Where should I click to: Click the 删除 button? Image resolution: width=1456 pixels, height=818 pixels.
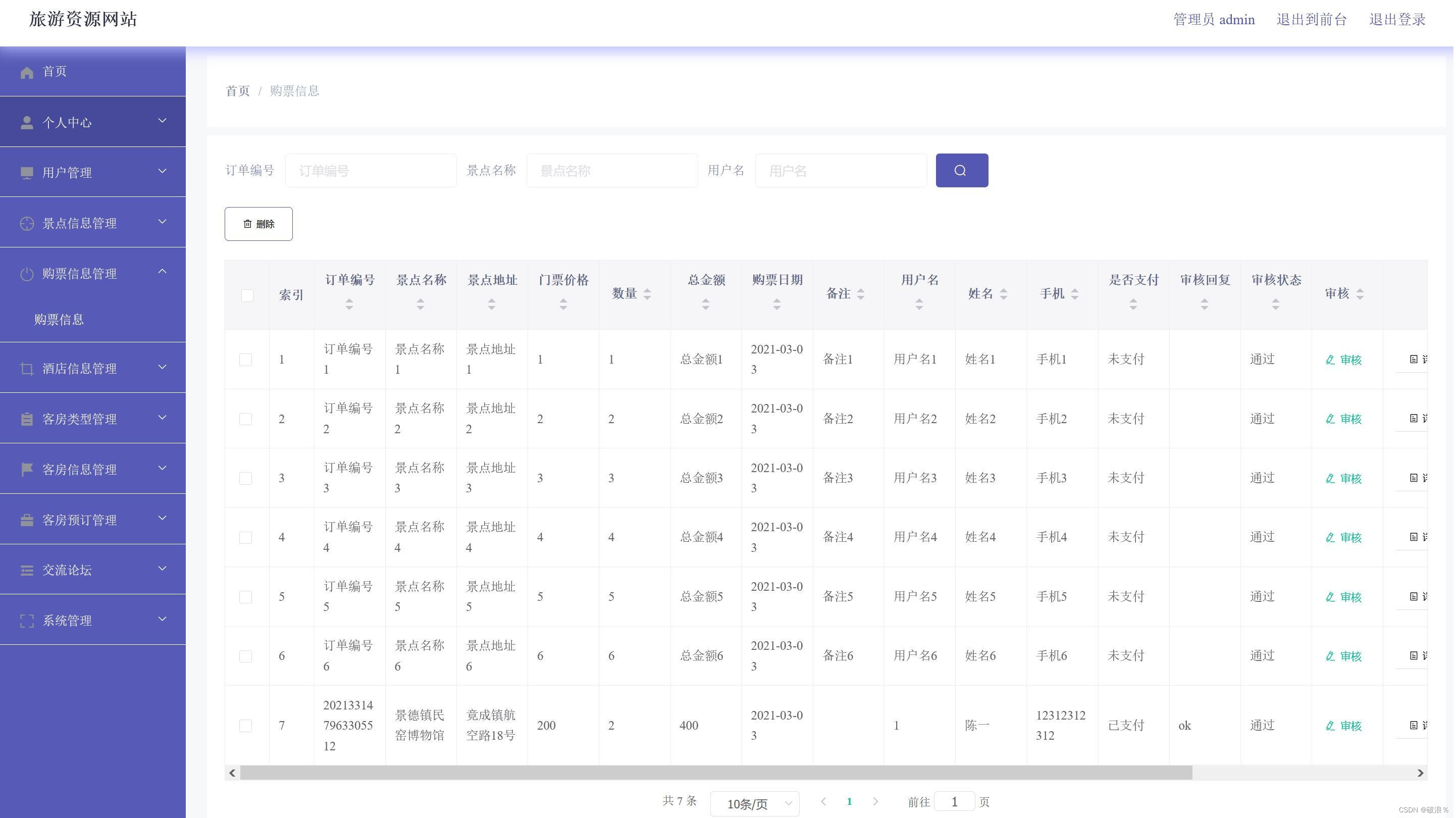[258, 224]
